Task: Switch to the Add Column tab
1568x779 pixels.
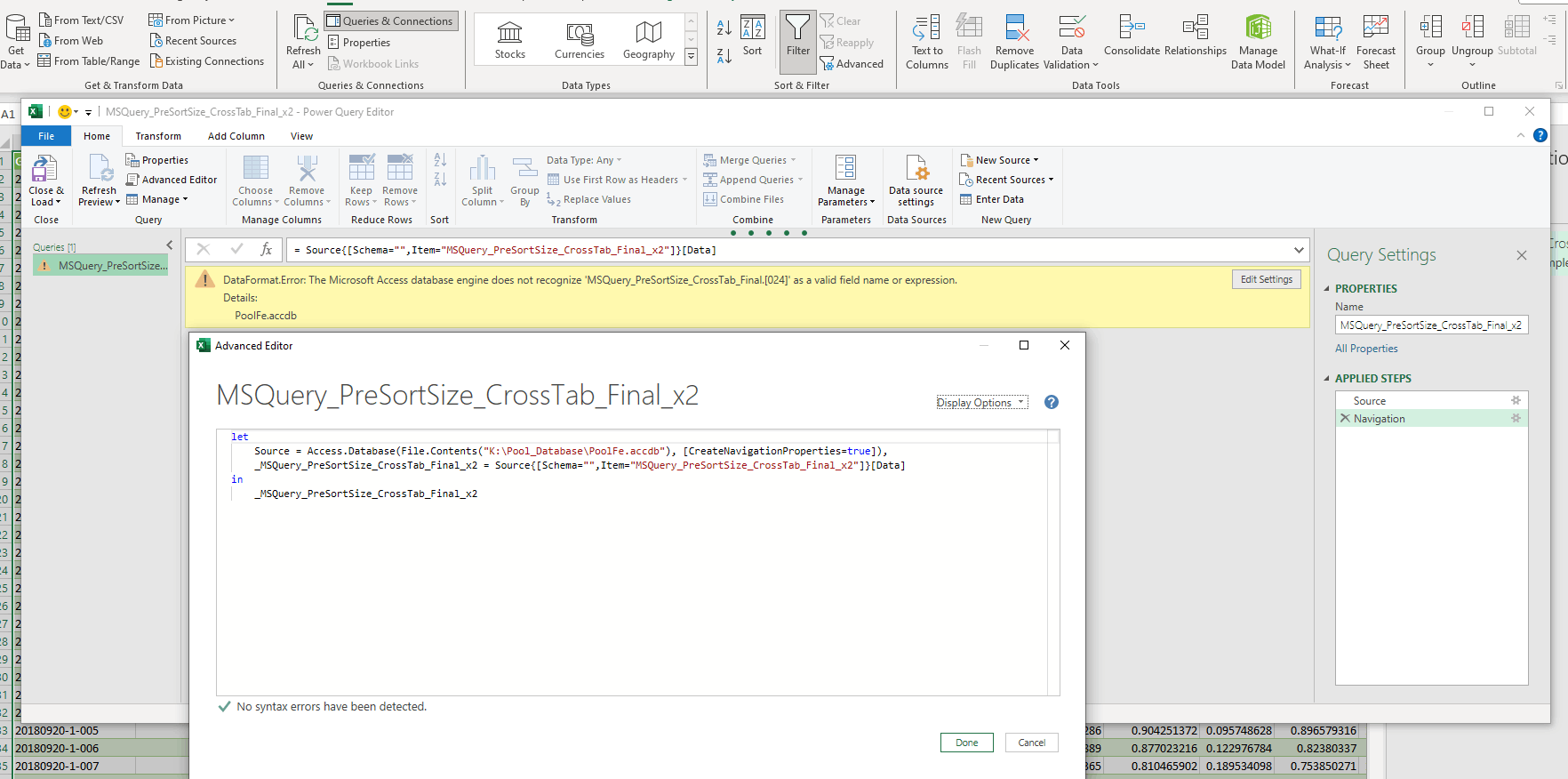Action: [x=236, y=136]
